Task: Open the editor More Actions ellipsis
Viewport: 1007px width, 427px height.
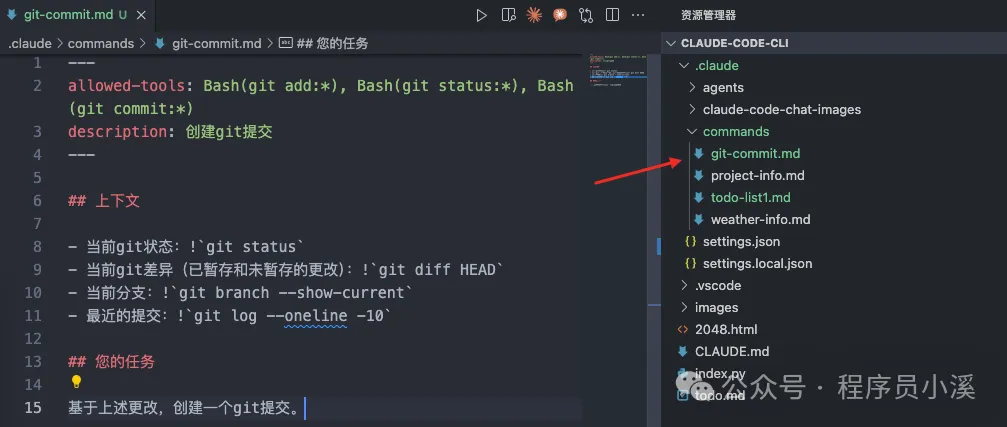Action: click(638, 15)
